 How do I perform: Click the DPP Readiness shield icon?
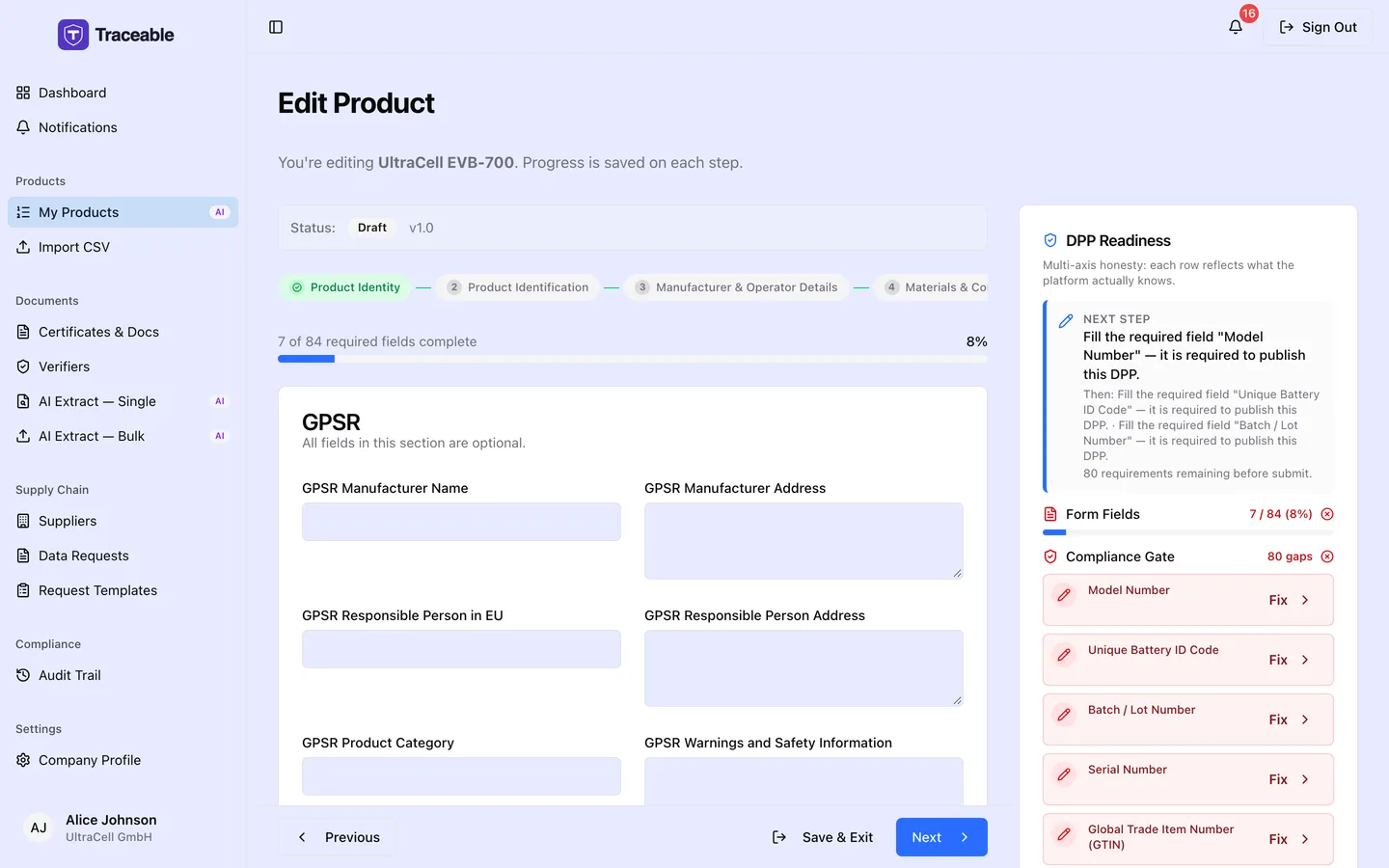(x=1050, y=240)
